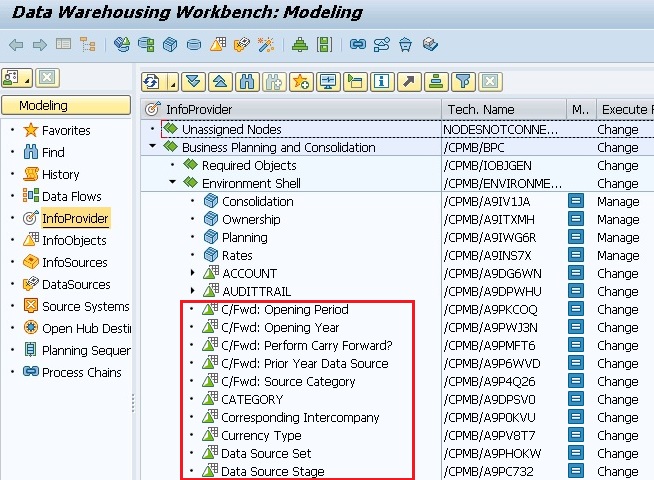Viewport: 654px width, 480px height.
Task: Click Manage for the Consolidation row
Action: click(618, 201)
